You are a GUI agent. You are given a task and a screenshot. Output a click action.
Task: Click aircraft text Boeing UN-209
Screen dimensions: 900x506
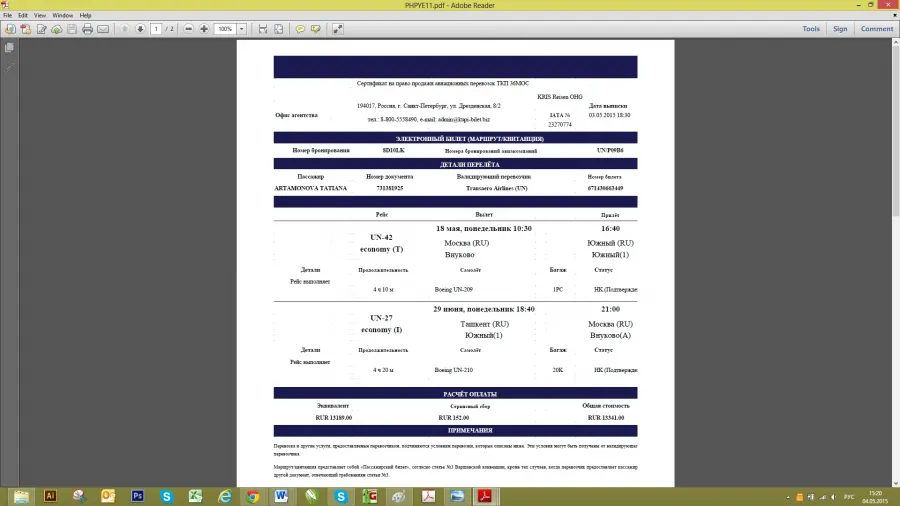pos(453,290)
